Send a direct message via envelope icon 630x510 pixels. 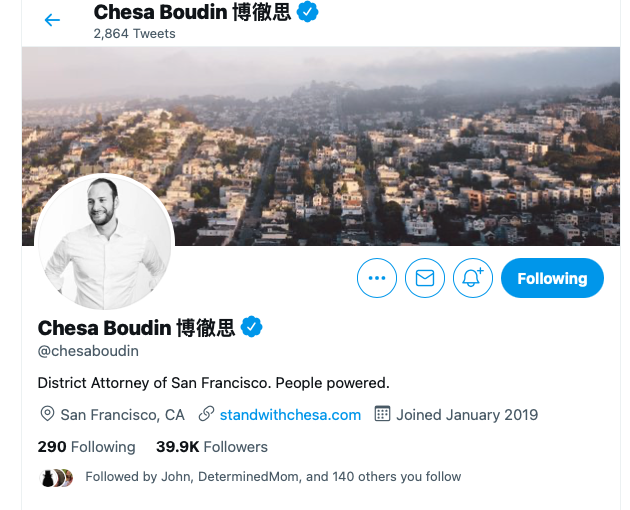tap(425, 278)
